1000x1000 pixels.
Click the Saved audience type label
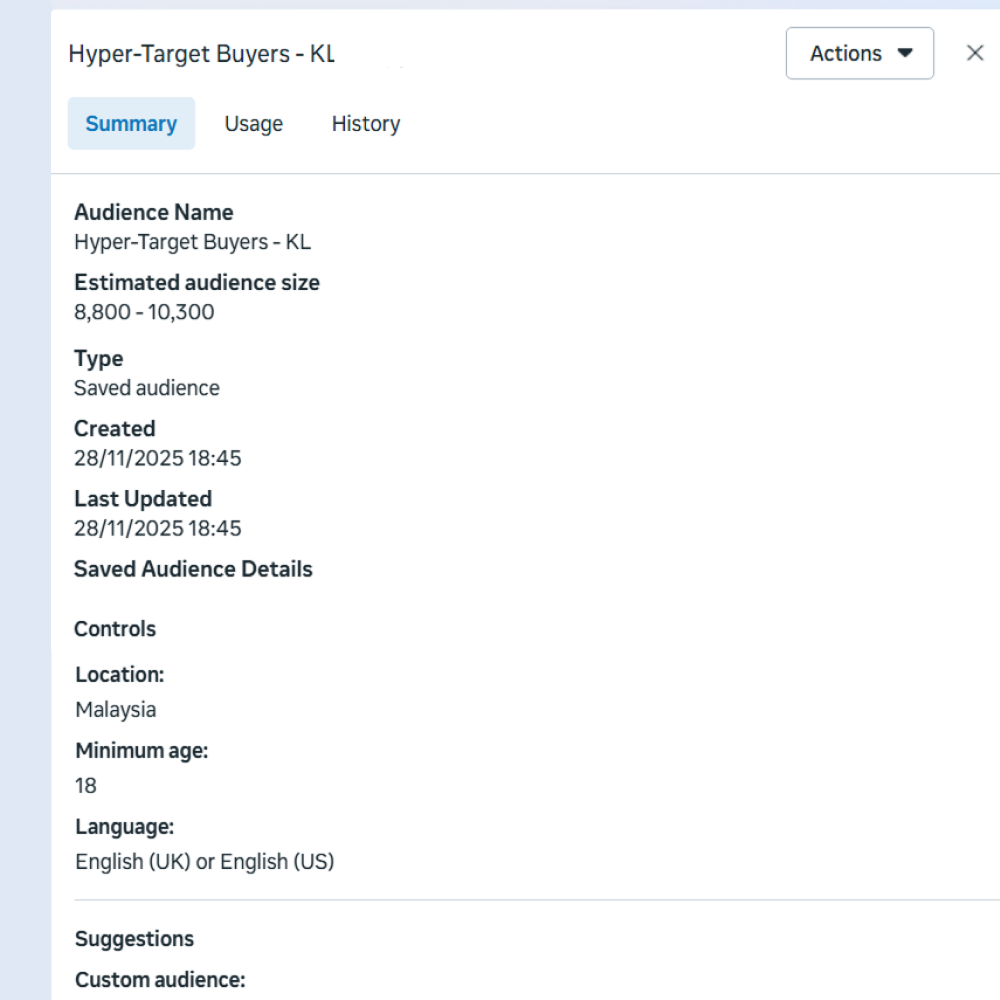[x=147, y=388]
